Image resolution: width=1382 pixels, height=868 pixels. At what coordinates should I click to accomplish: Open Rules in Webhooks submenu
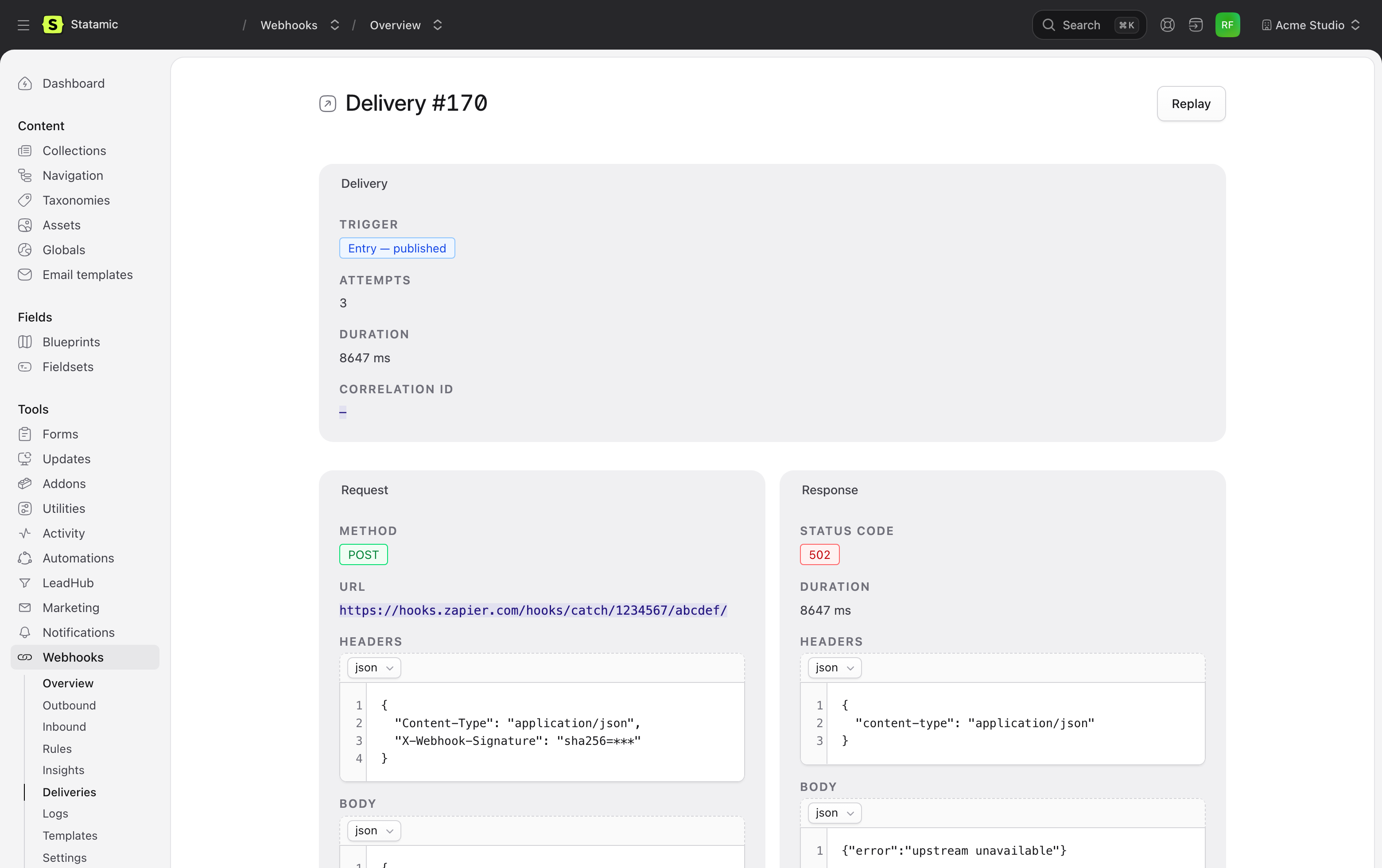[57, 749]
